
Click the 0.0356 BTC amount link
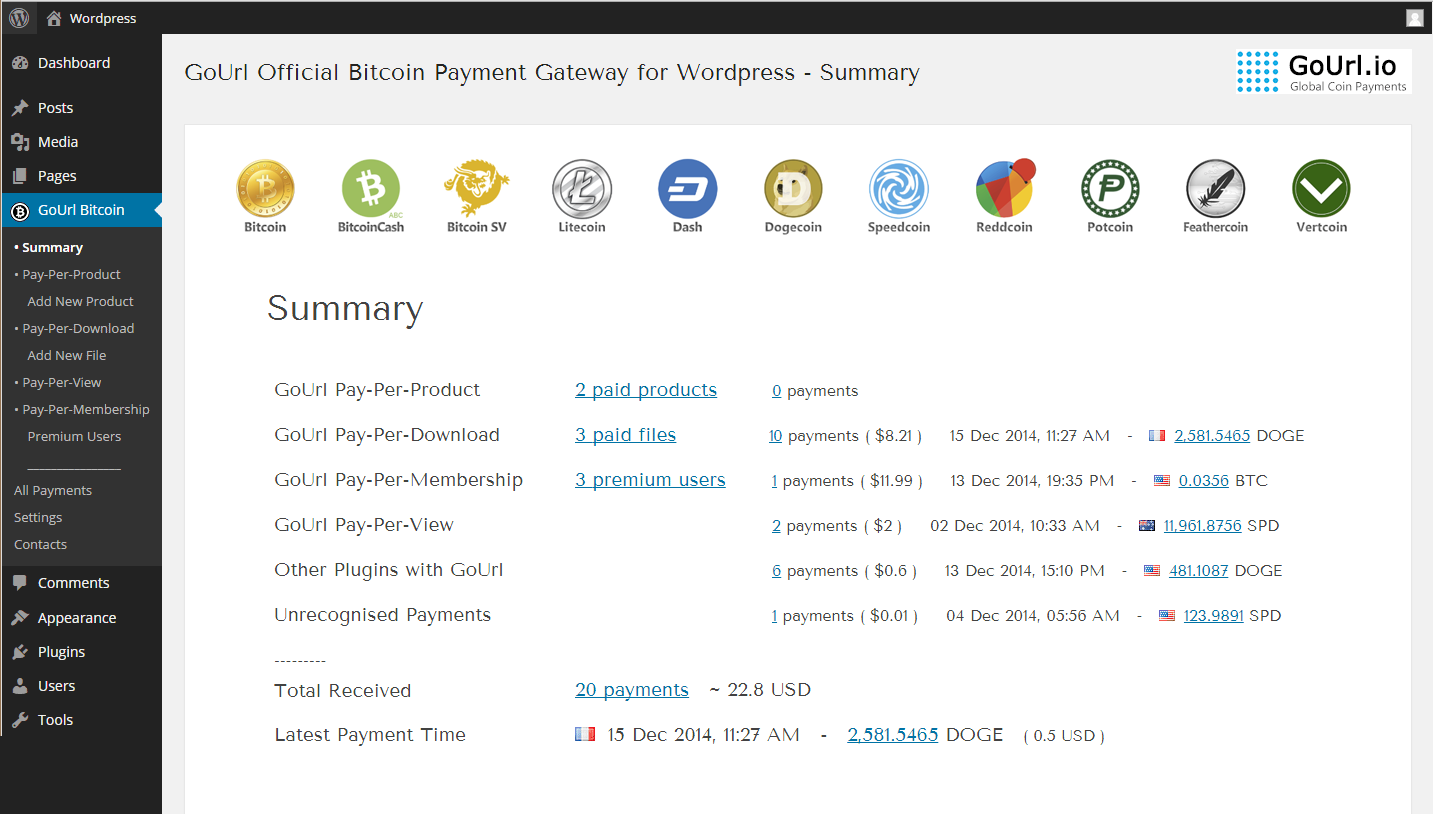coord(1204,481)
